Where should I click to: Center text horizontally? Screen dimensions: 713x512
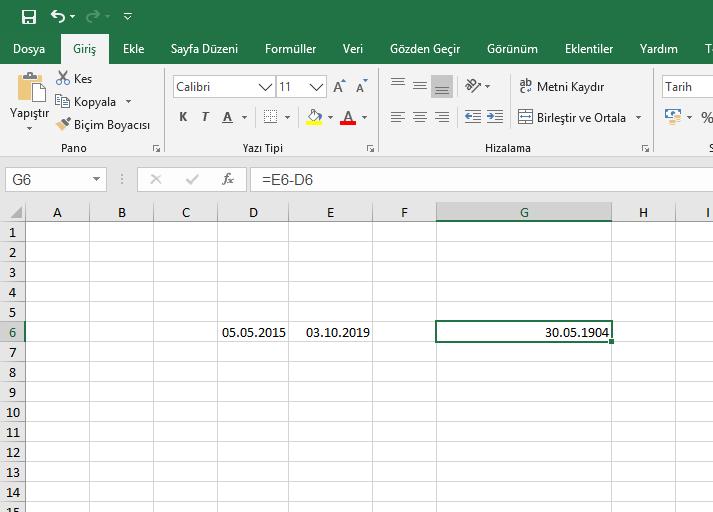click(420, 117)
